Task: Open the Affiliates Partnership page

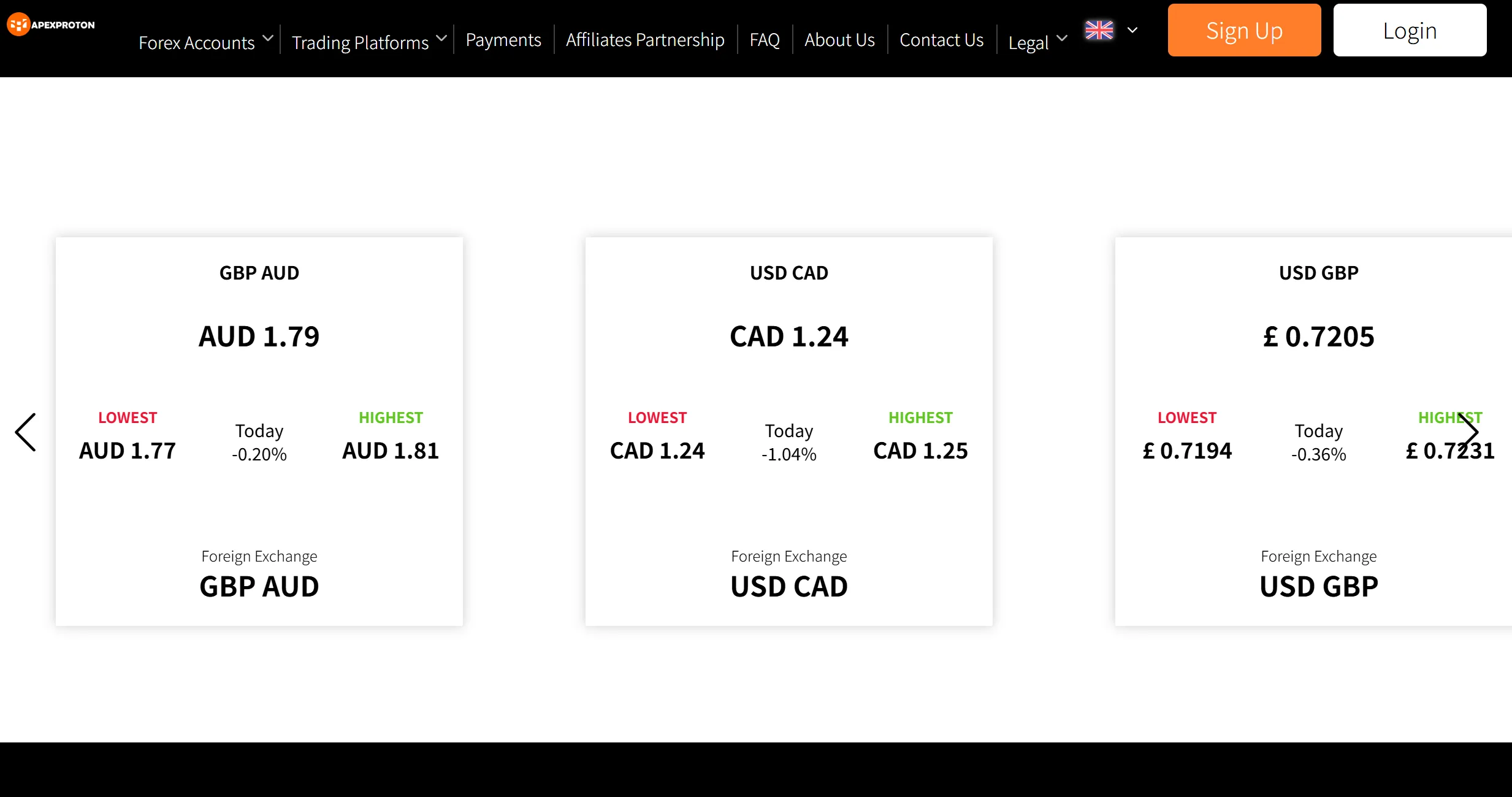Action: click(x=645, y=40)
